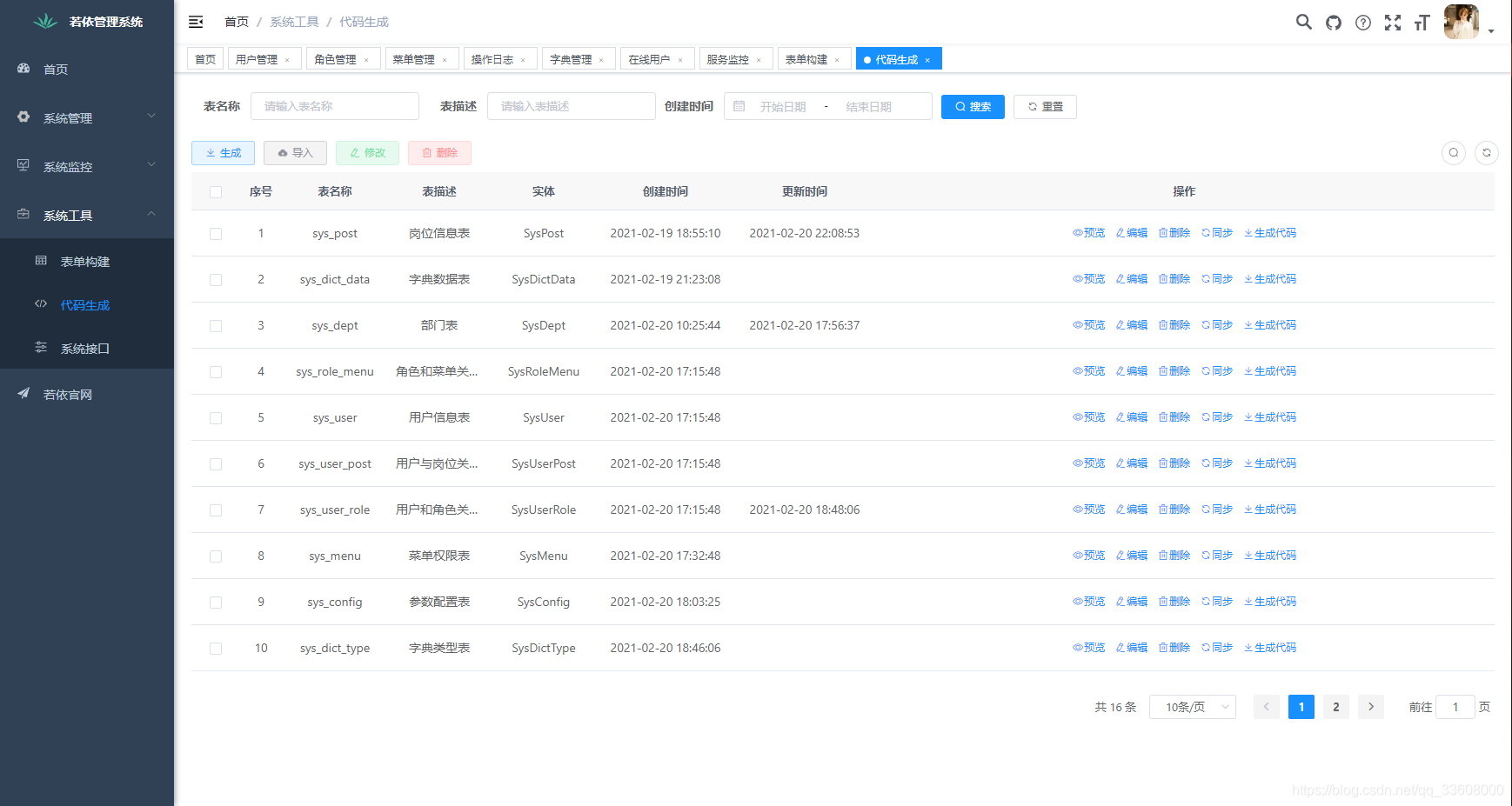Screen dimensions: 1512x806
Task: Click the 系统监控 monitor sidebar icon
Action: click(x=23, y=165)
